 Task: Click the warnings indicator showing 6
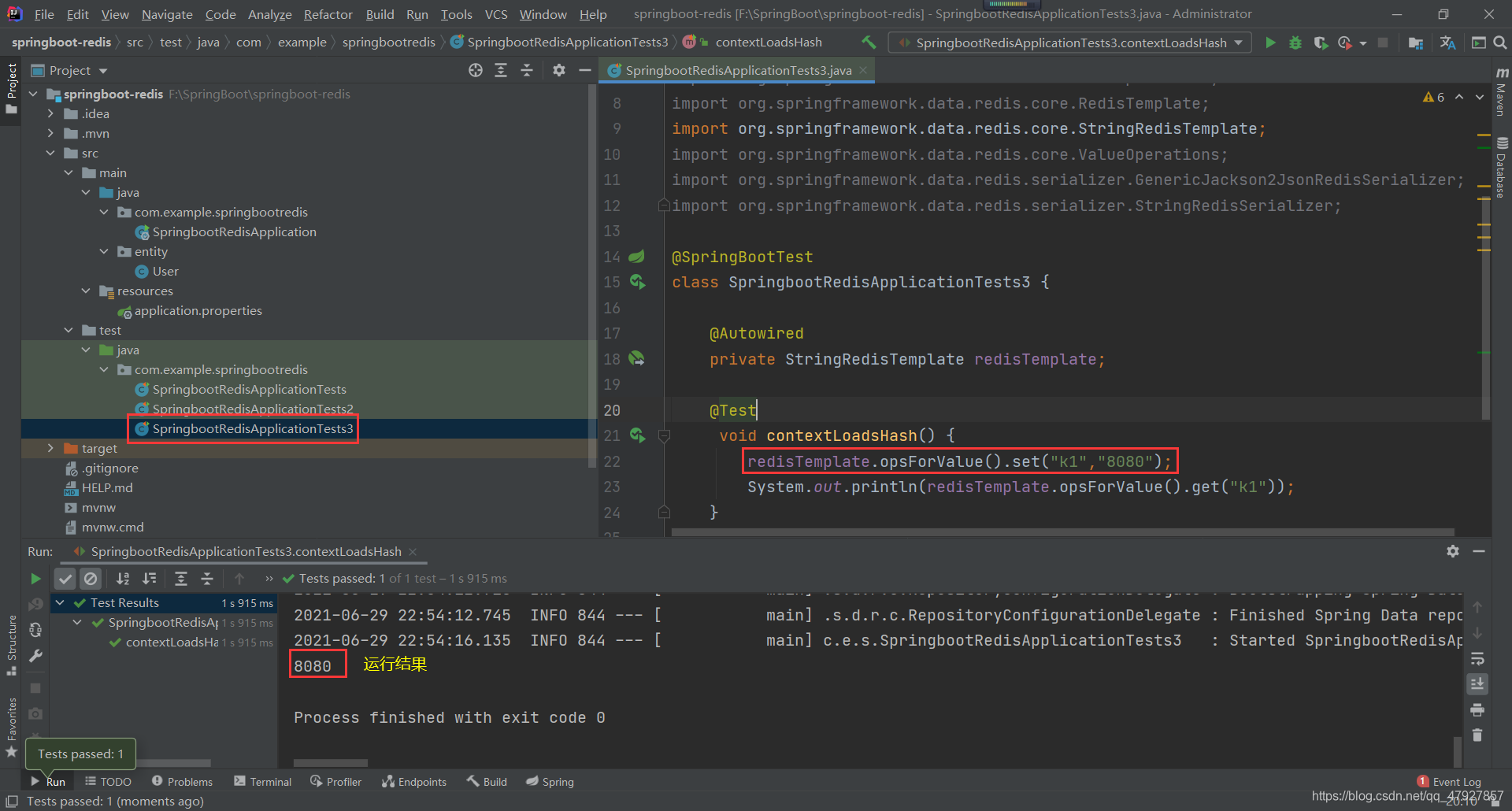coord(1433,97)
